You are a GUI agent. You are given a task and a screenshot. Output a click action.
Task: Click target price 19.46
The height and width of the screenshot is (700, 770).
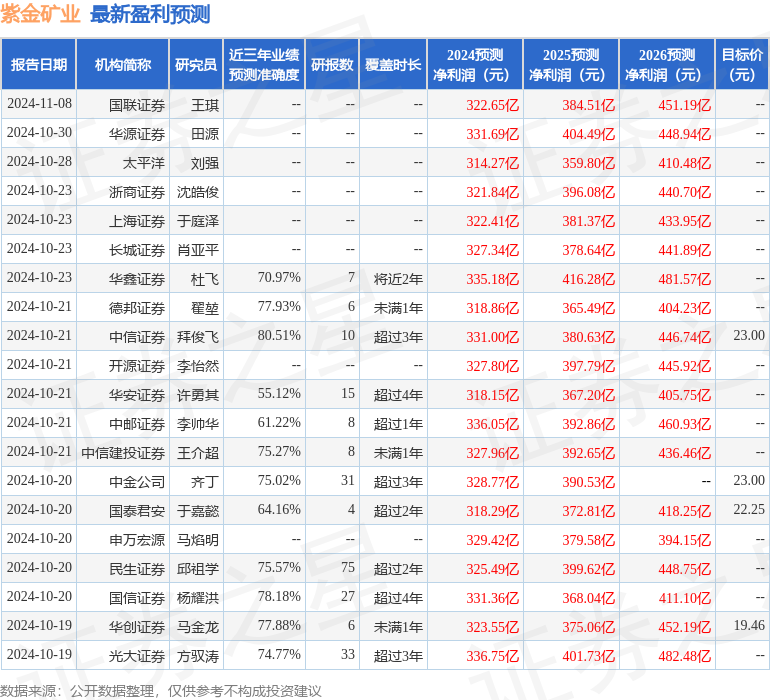click(749, 625)
